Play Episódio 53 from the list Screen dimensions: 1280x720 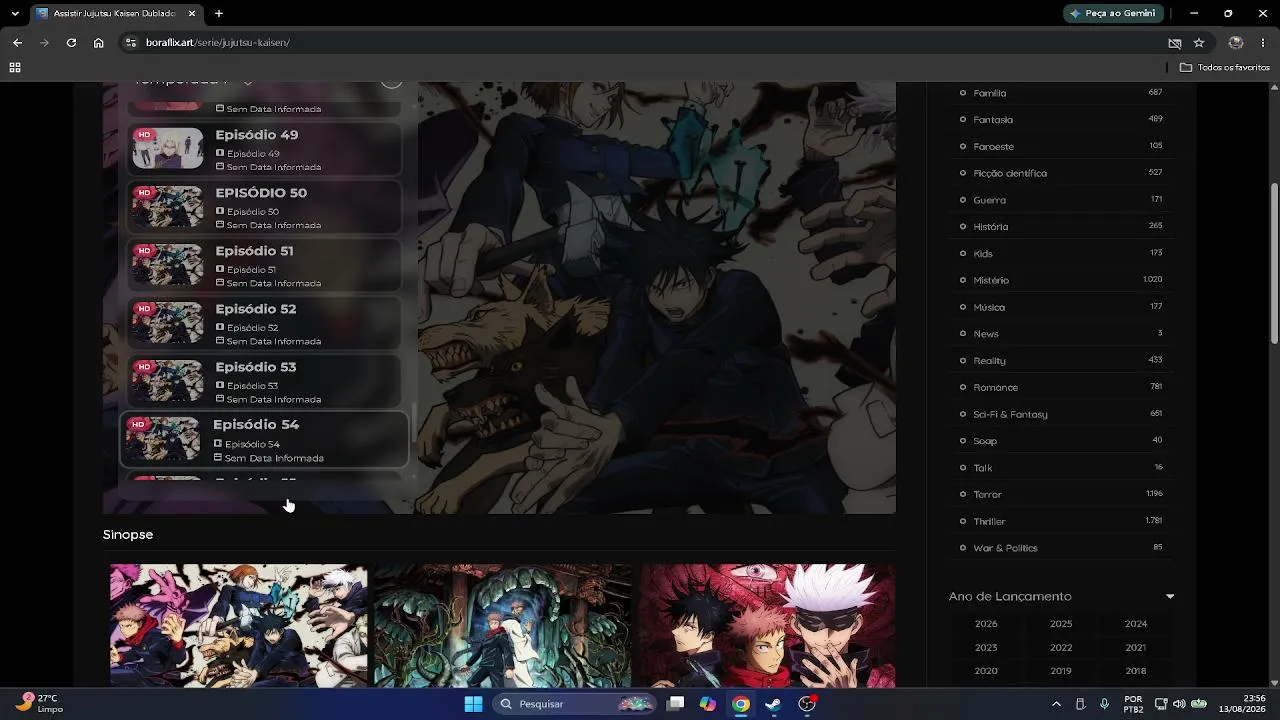pyautogui.click(x=264, y=381)
